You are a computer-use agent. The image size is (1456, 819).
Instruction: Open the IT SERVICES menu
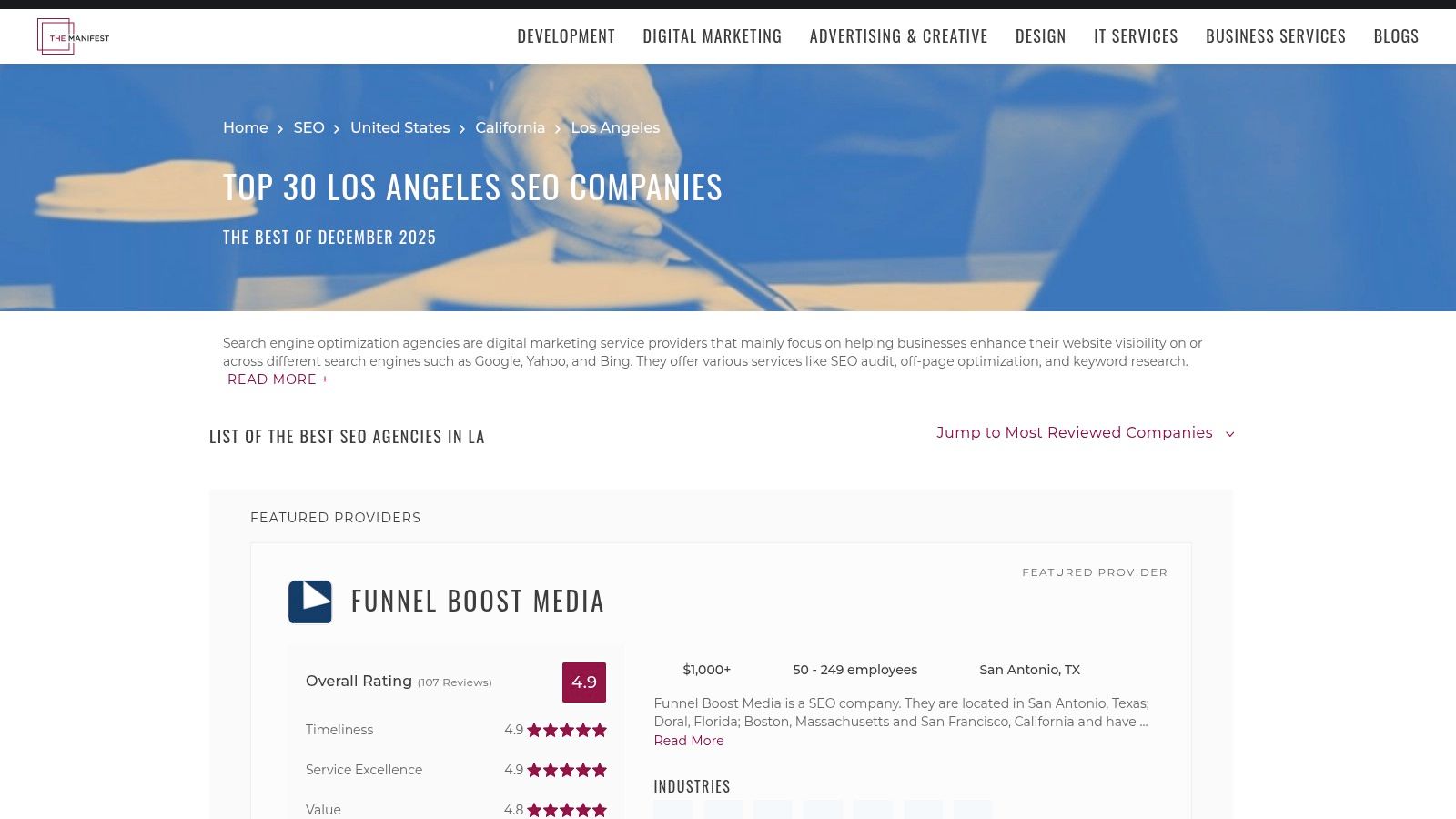(x=1136, y=35)
